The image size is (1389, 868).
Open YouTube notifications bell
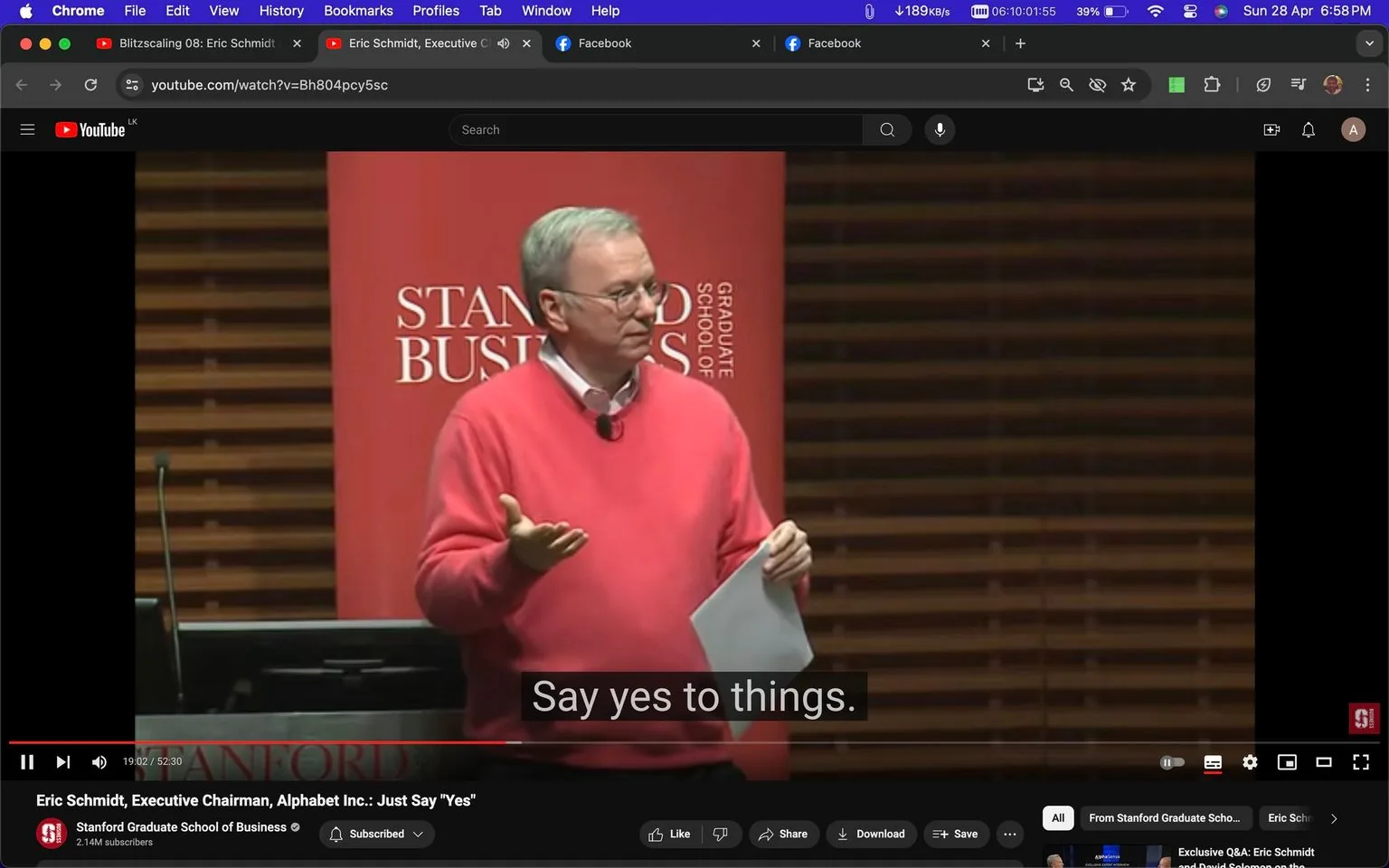[x=1308, y=129]
